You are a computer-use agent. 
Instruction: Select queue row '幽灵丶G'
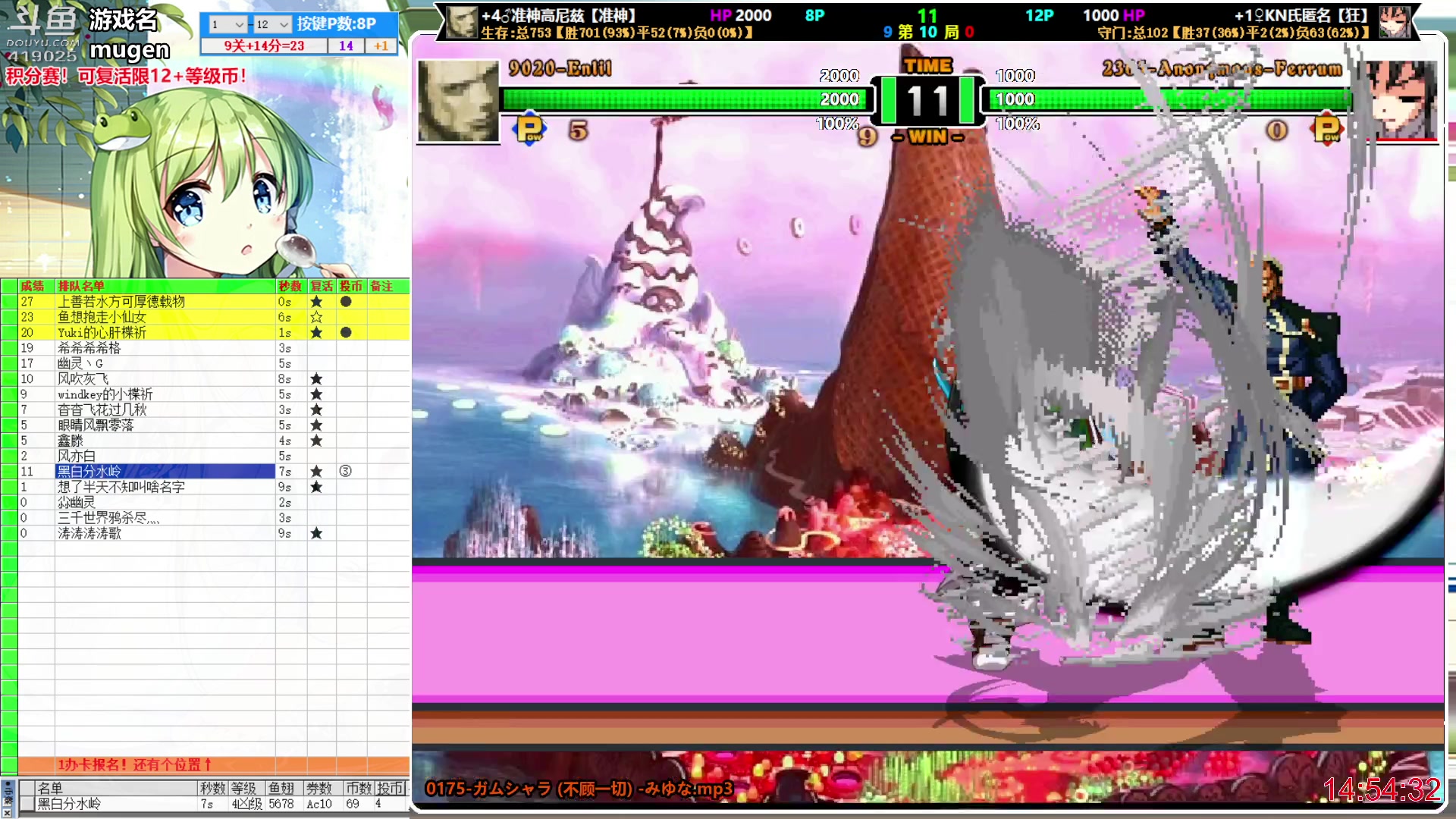click(x=205, y=364)
